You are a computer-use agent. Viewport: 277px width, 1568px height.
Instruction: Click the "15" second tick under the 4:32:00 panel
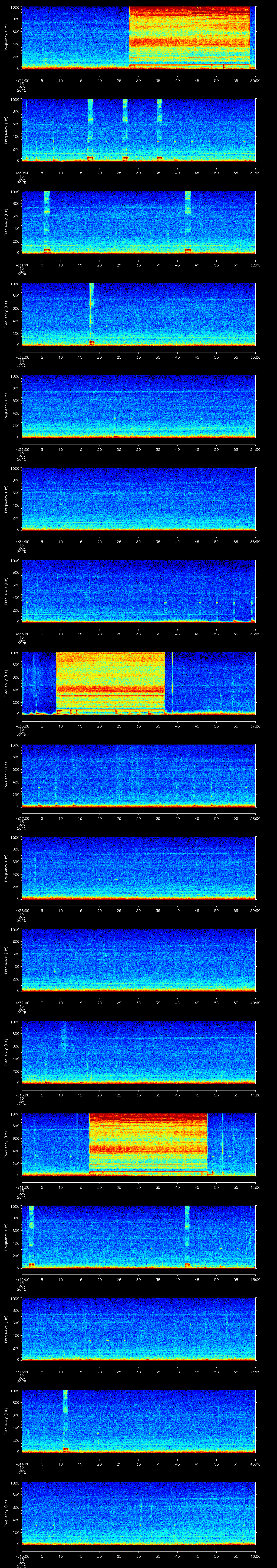80,357
